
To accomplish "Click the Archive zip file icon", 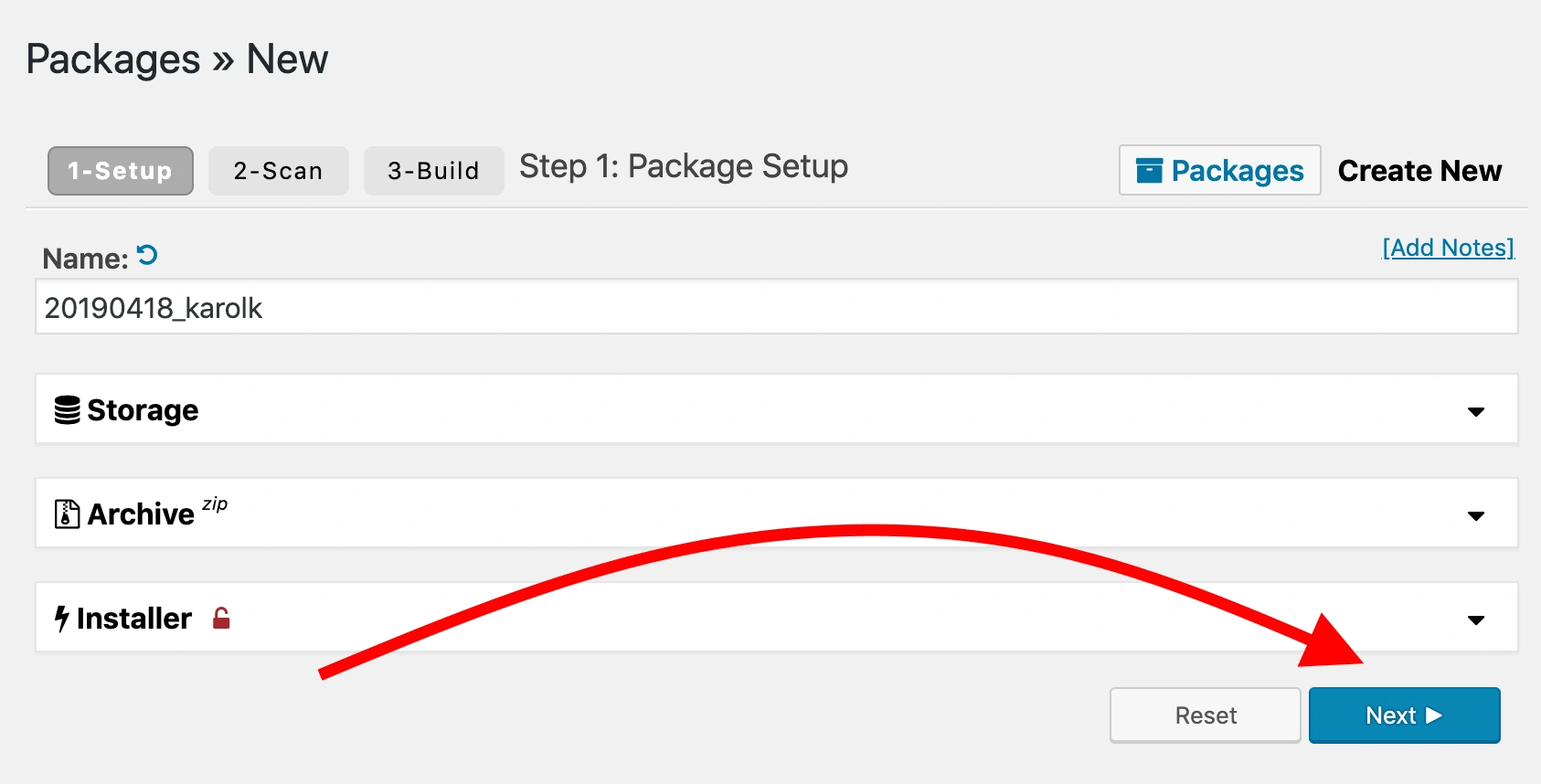I will 67,514.
